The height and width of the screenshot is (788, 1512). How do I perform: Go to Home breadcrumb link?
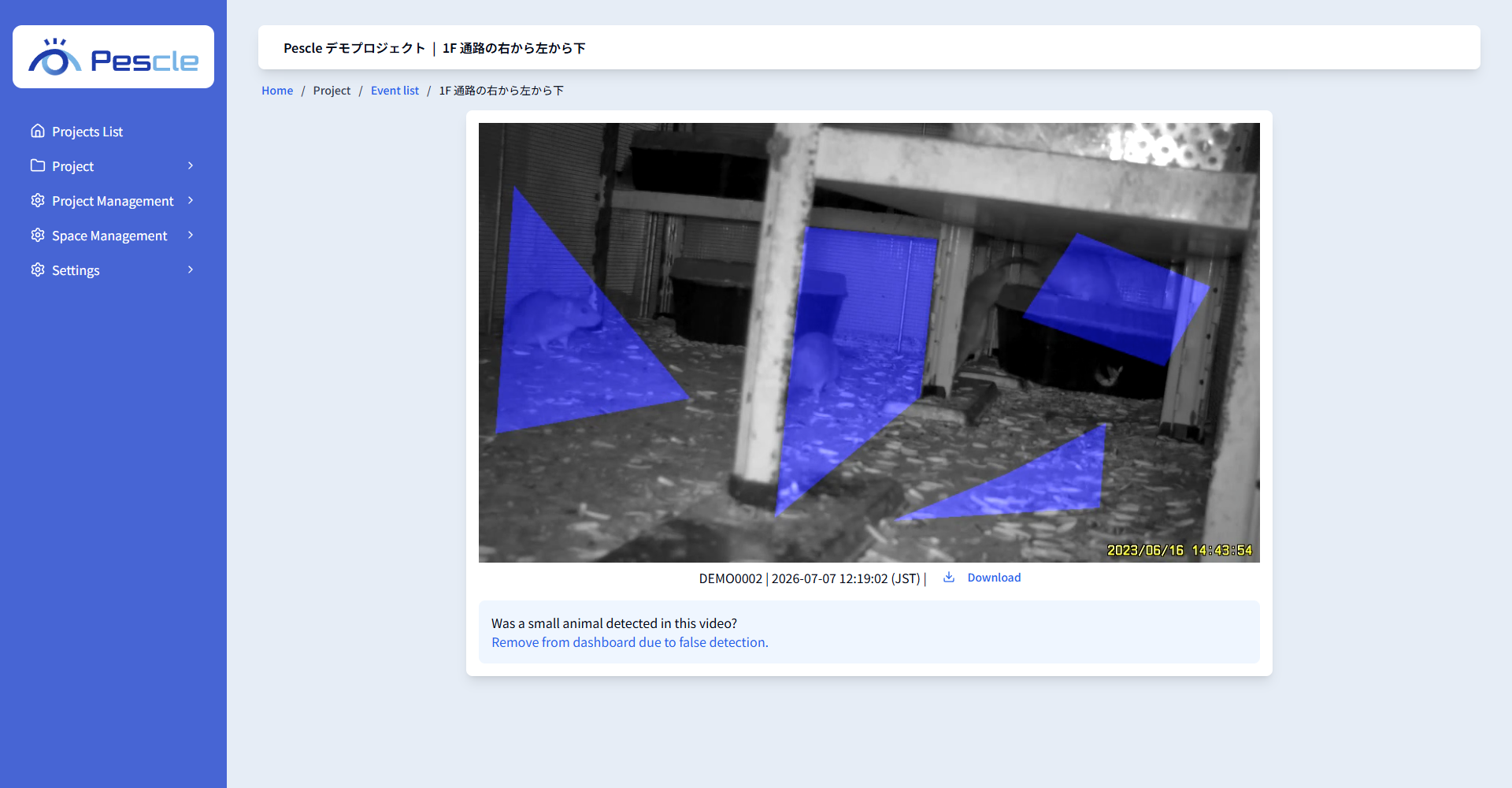click(x=277, y=91)
